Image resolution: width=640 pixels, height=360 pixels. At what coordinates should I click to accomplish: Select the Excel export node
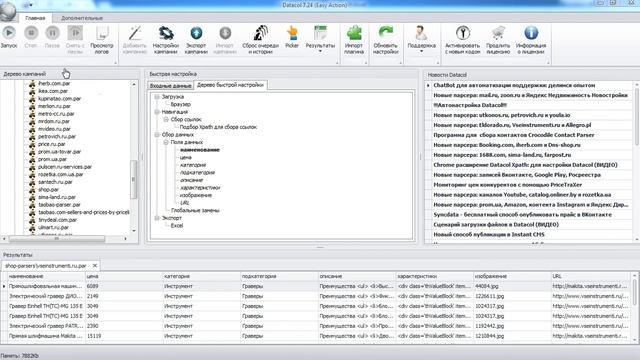177,226
